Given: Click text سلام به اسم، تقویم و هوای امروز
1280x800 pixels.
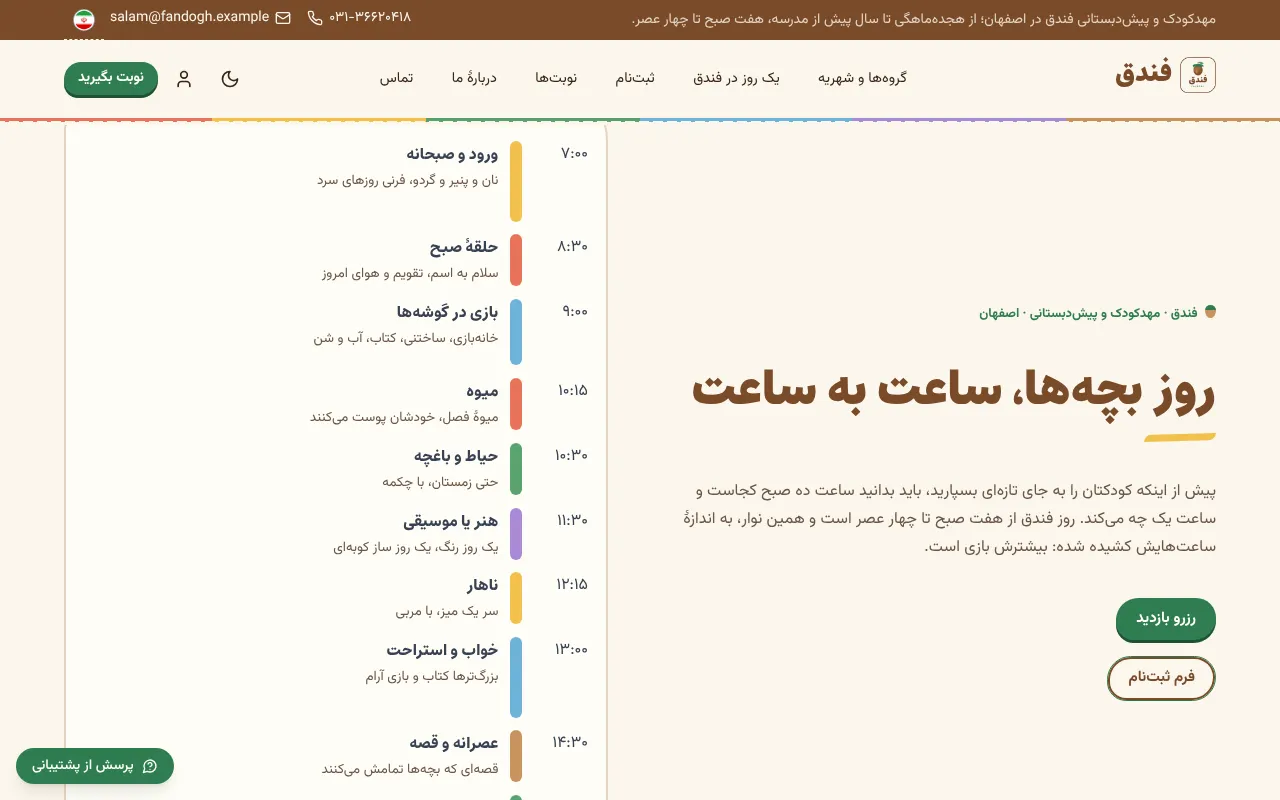Looking at the screenshot, I should tap(410, 274).
